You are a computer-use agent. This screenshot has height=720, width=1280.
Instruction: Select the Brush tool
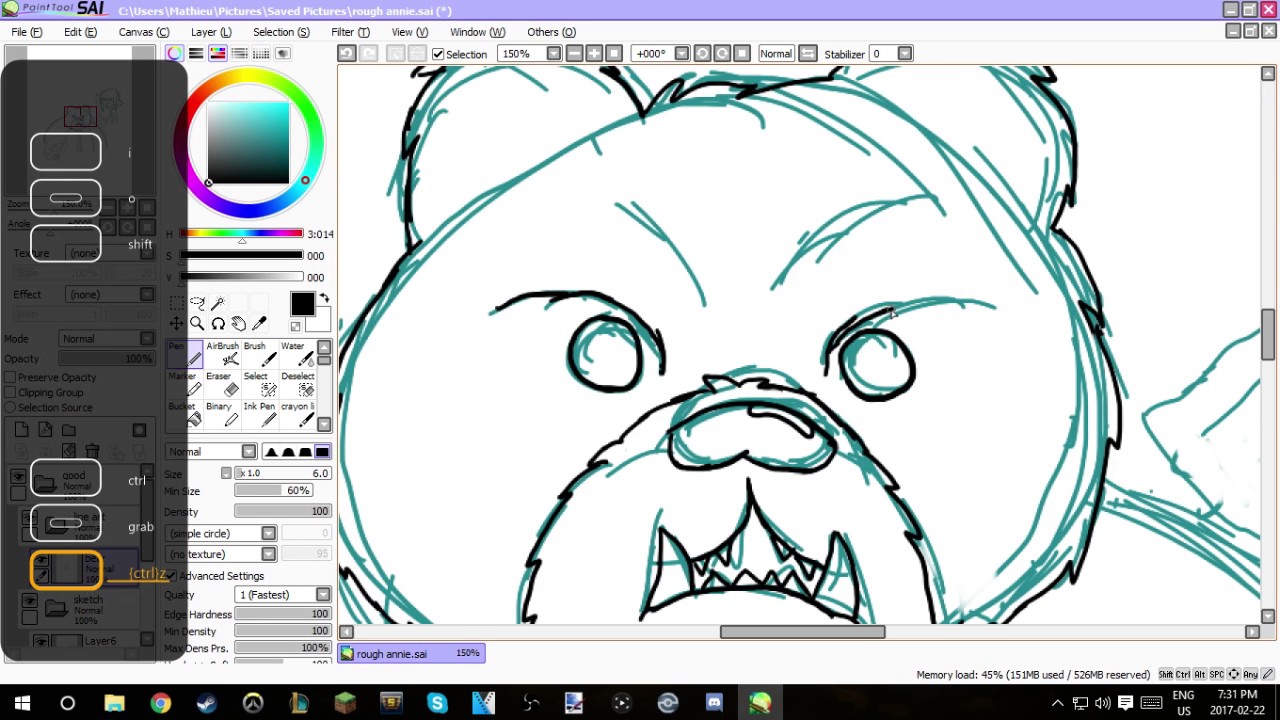tap(260, 354)
